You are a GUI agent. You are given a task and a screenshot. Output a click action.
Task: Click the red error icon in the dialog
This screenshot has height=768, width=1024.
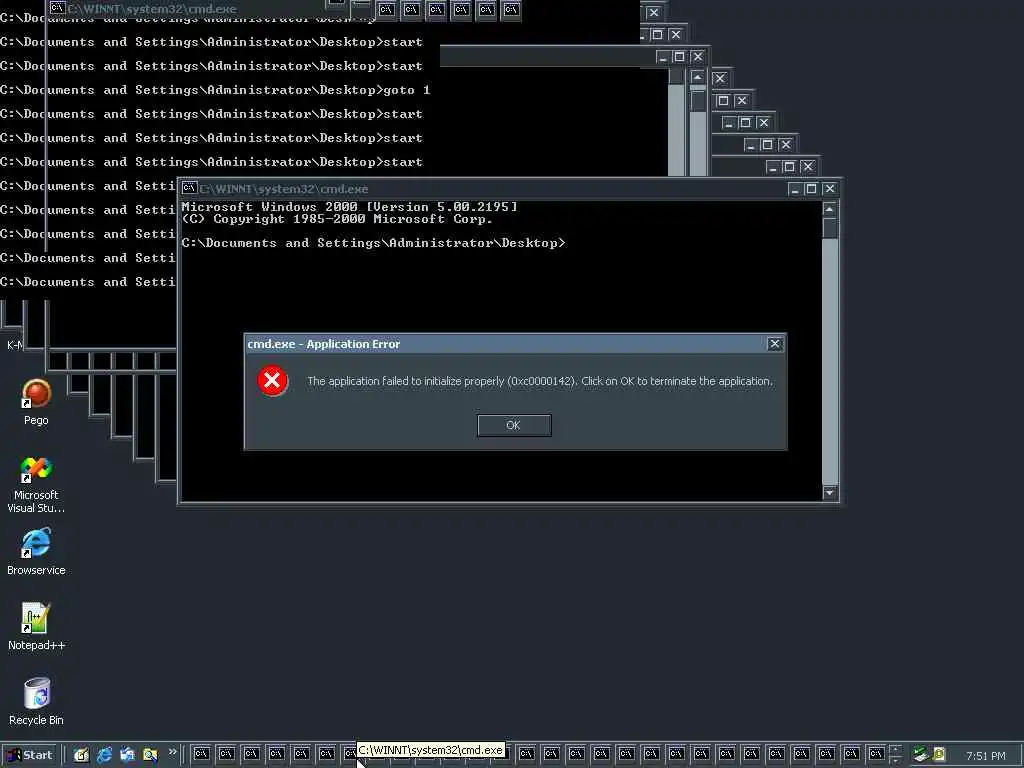pos(272,381)
